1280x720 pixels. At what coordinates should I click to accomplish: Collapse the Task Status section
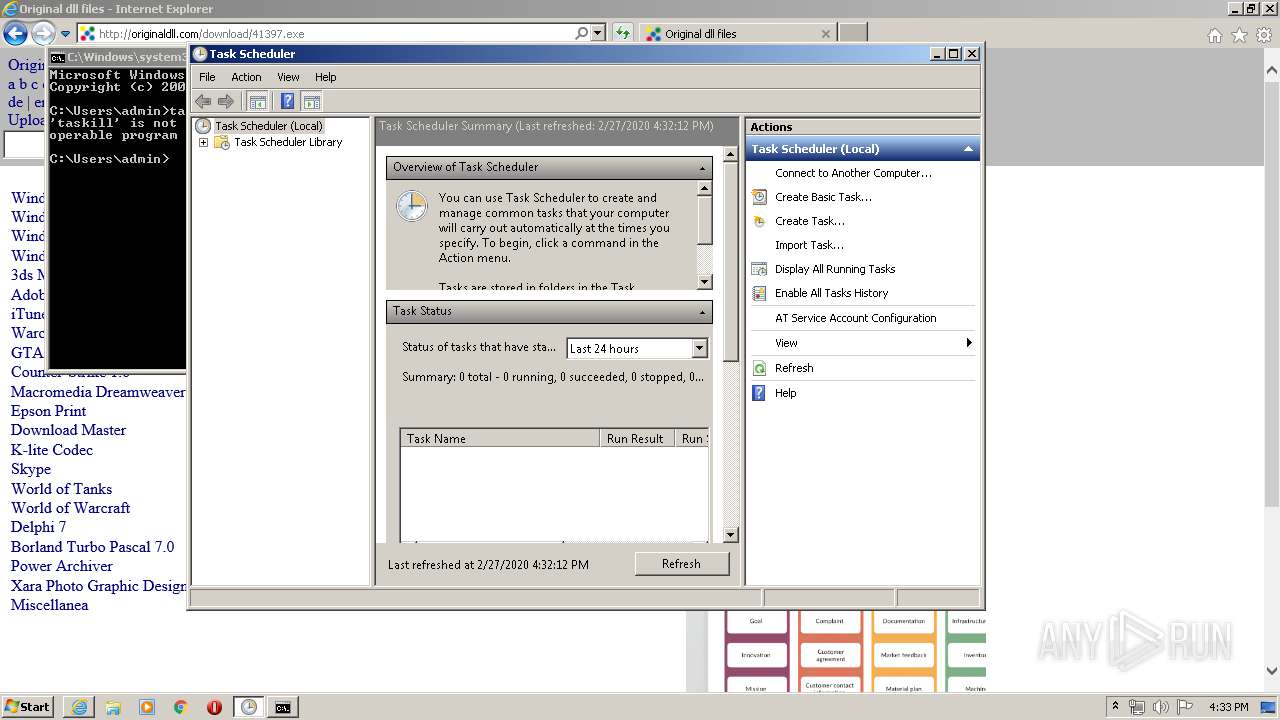[x=703, y=312]
